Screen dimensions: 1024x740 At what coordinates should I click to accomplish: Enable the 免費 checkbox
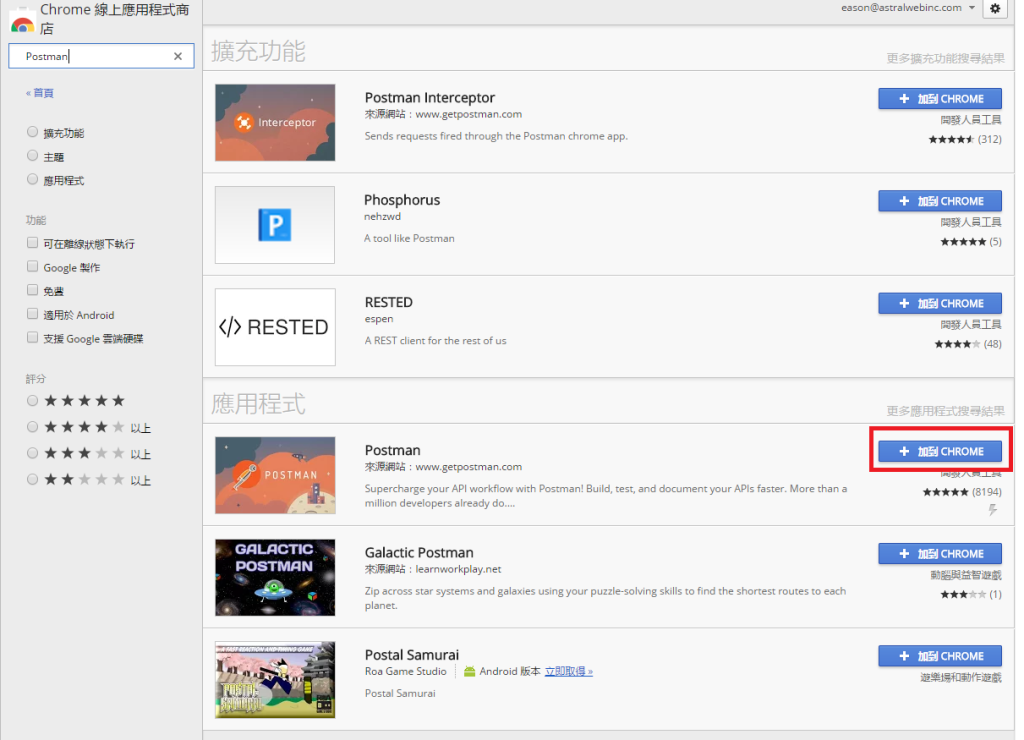33,291
